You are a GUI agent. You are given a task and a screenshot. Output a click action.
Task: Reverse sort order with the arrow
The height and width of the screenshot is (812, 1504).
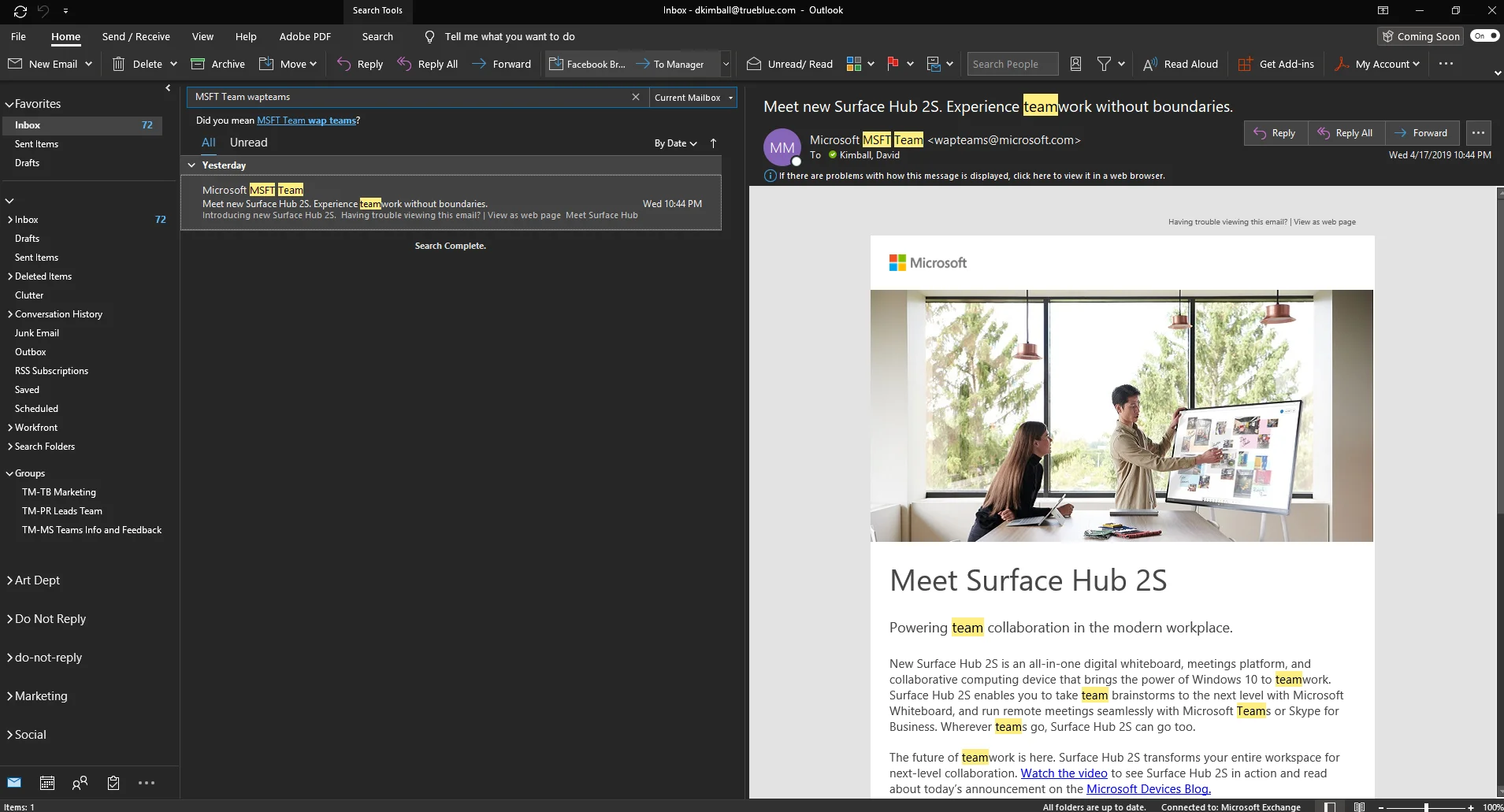coord(713,143)
